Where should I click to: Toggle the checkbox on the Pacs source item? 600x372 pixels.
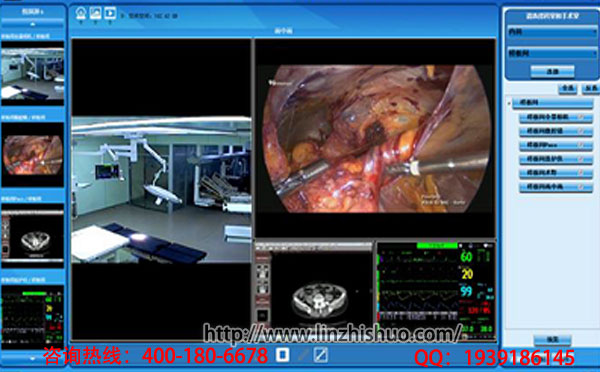[581, 145]
